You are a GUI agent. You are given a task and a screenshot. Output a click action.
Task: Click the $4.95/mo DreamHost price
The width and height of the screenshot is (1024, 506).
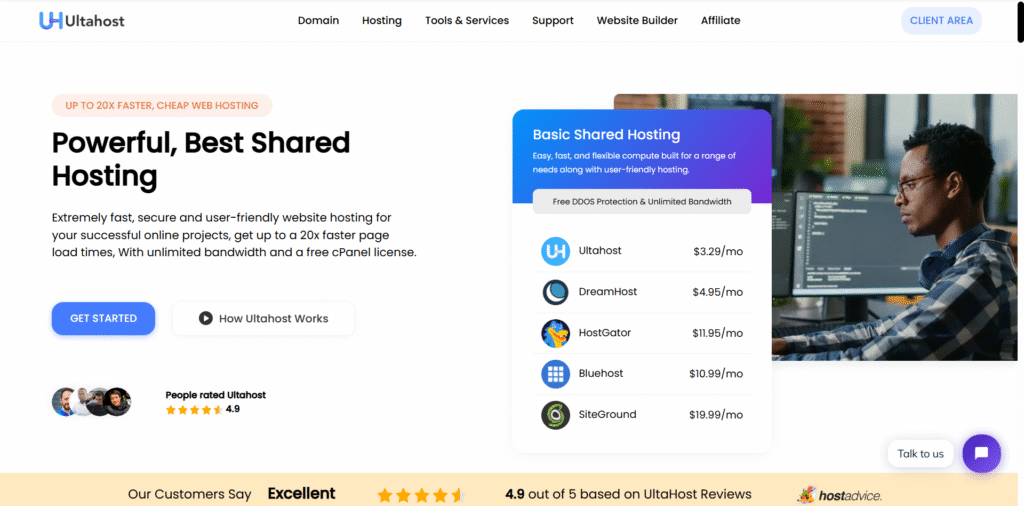coord(718,292)
